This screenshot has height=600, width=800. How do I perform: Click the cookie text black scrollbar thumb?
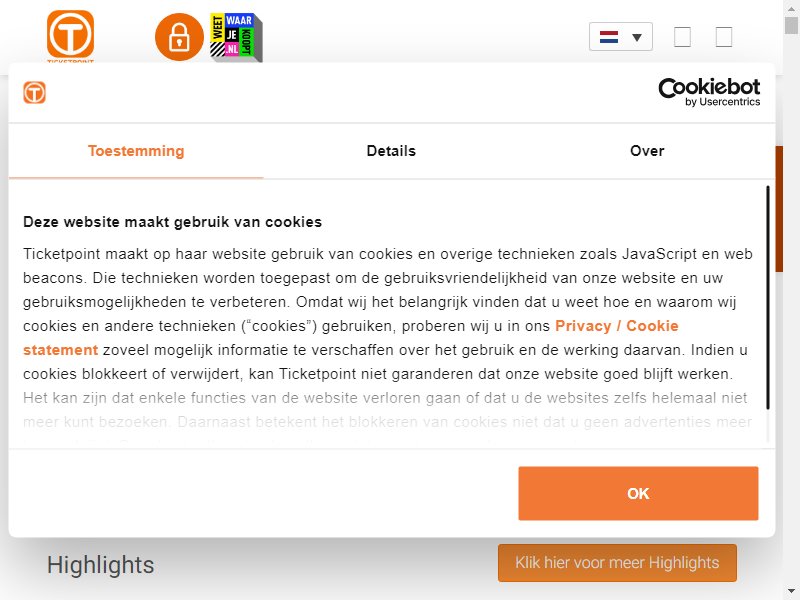coord(767,297)
